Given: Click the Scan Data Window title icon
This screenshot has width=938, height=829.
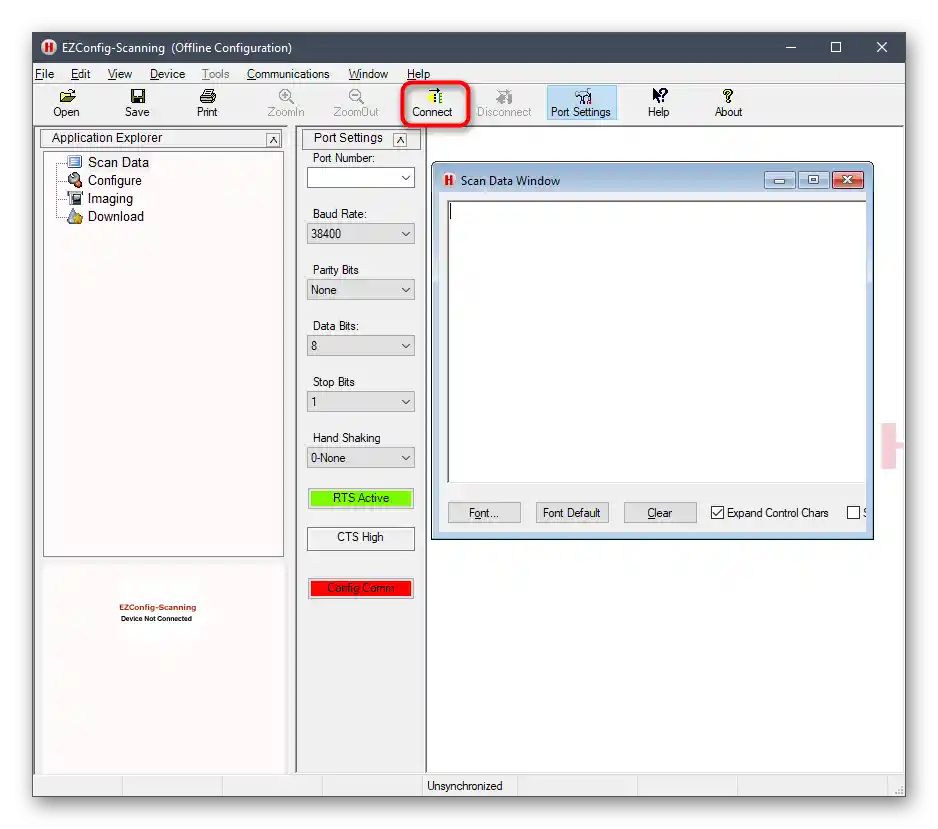Looking at the screenshot, I should [x=449, y=180].
